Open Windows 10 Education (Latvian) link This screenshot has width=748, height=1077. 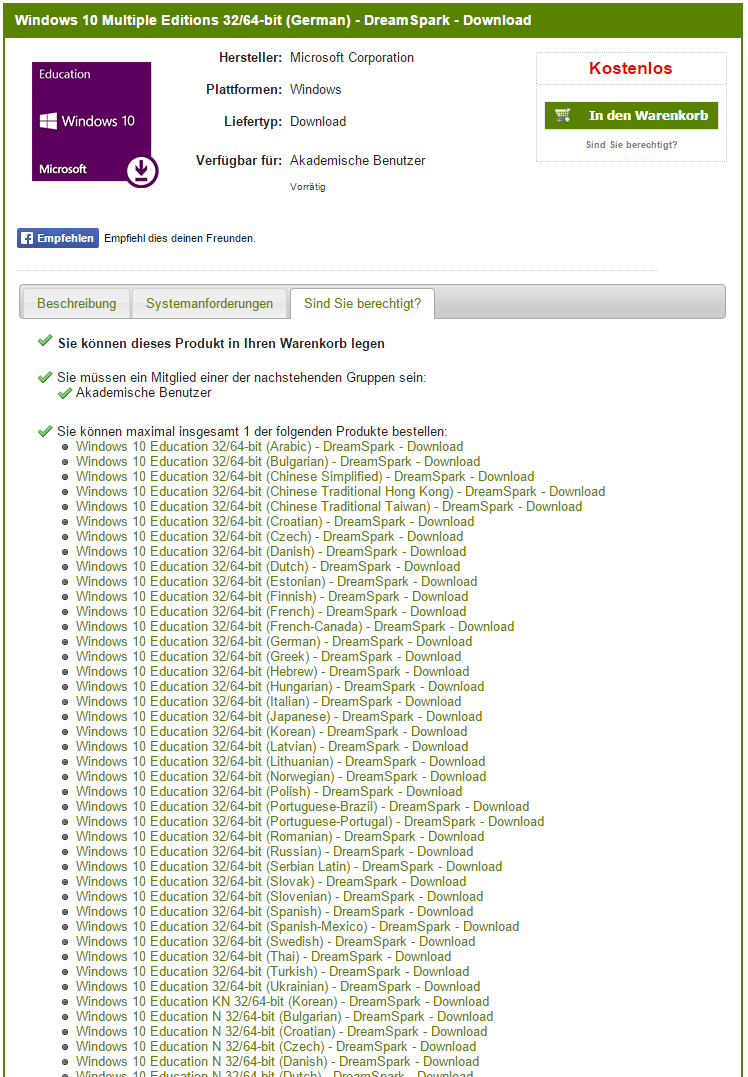(x=272, y=747)
